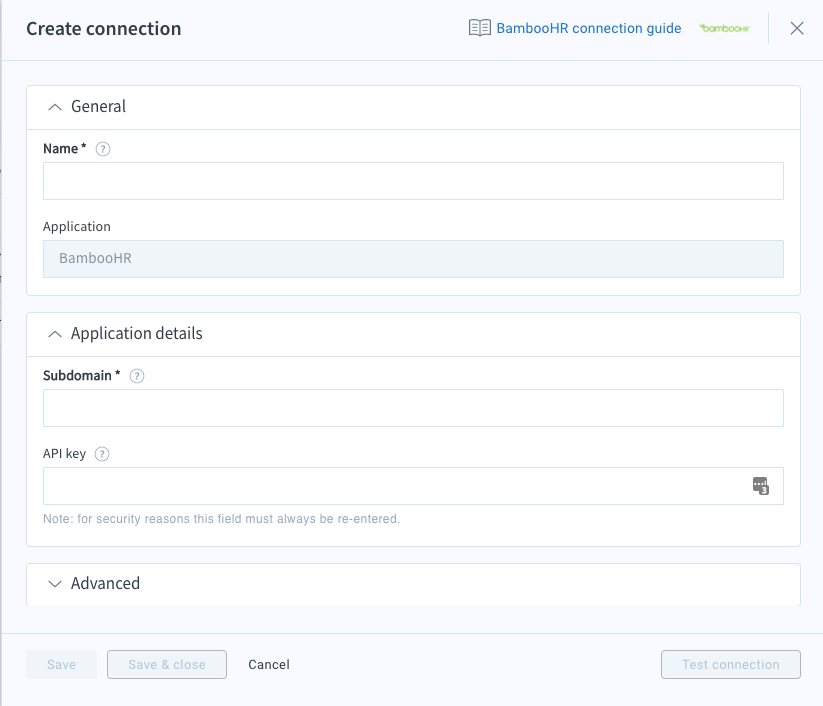This screenshot has width=823, height=706.
Task: Click the Save & close button
Action: [x=167, y=665]
